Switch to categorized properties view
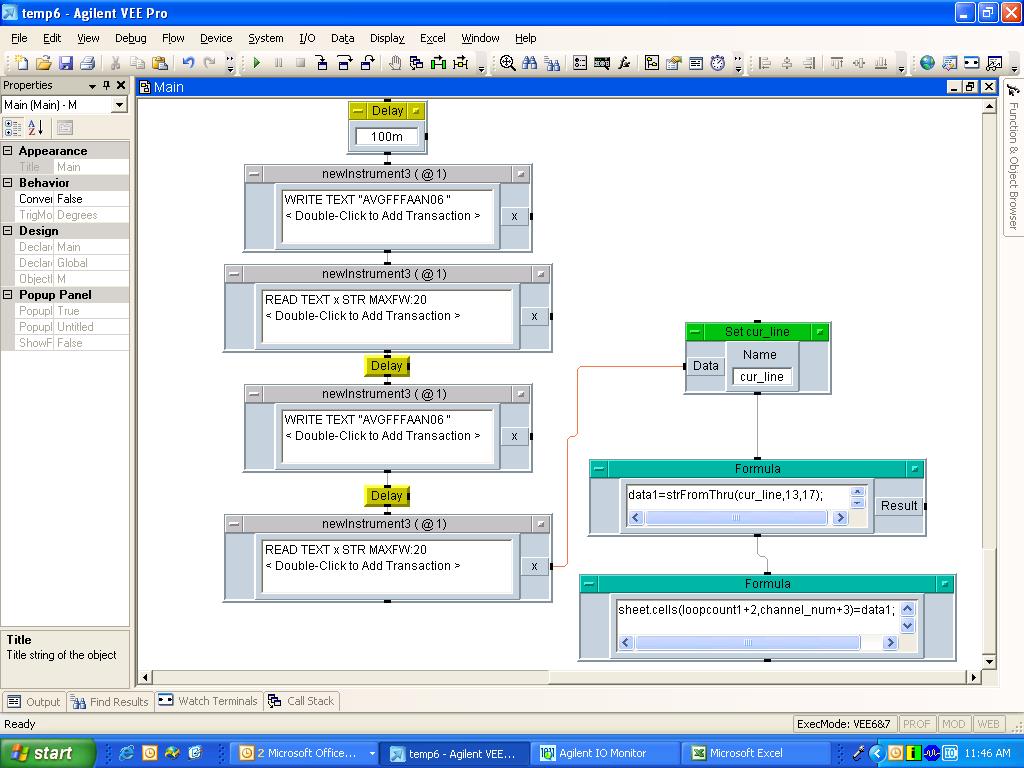The height and width of the screenshot is (768, 1024). coord(13,127)
